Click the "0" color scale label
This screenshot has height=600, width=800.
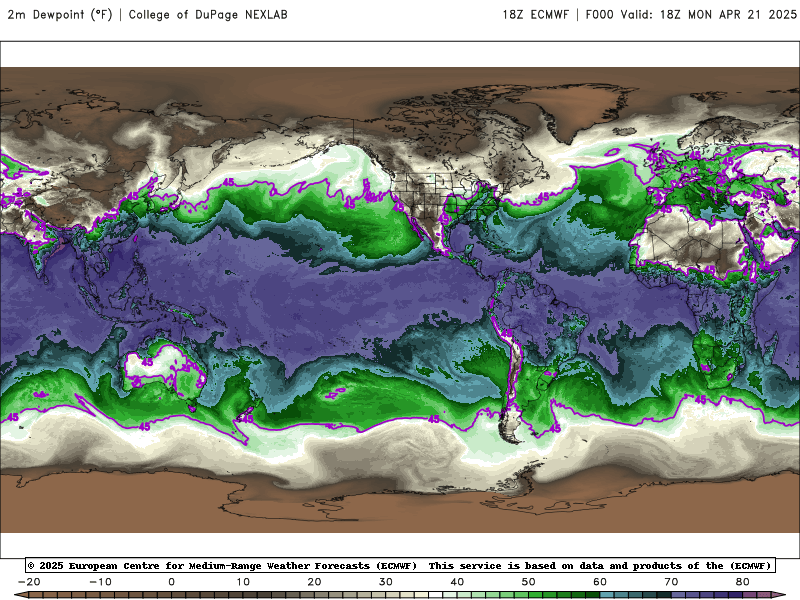(171, 582)
